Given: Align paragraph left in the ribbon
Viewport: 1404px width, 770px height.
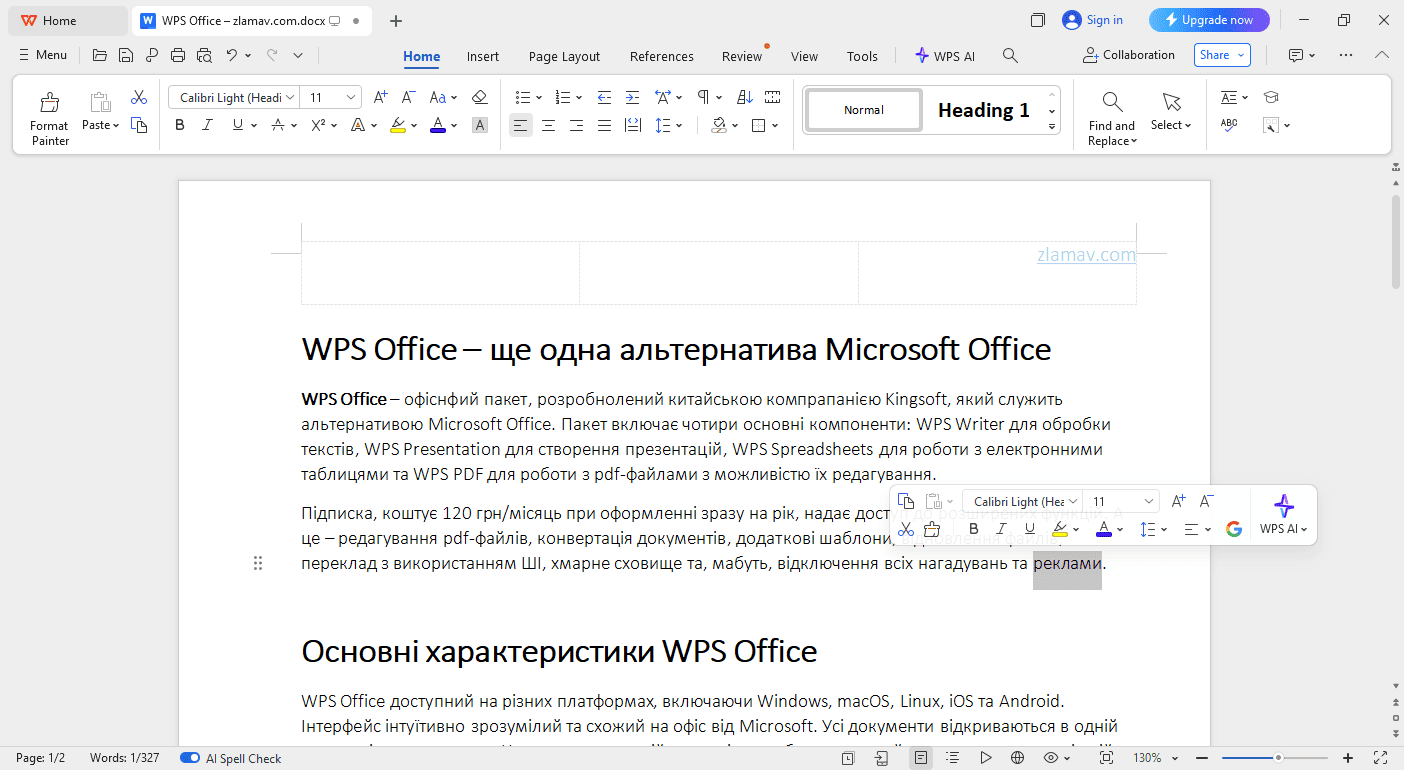Looking at the screenshot, I should (x=520, y=125).
